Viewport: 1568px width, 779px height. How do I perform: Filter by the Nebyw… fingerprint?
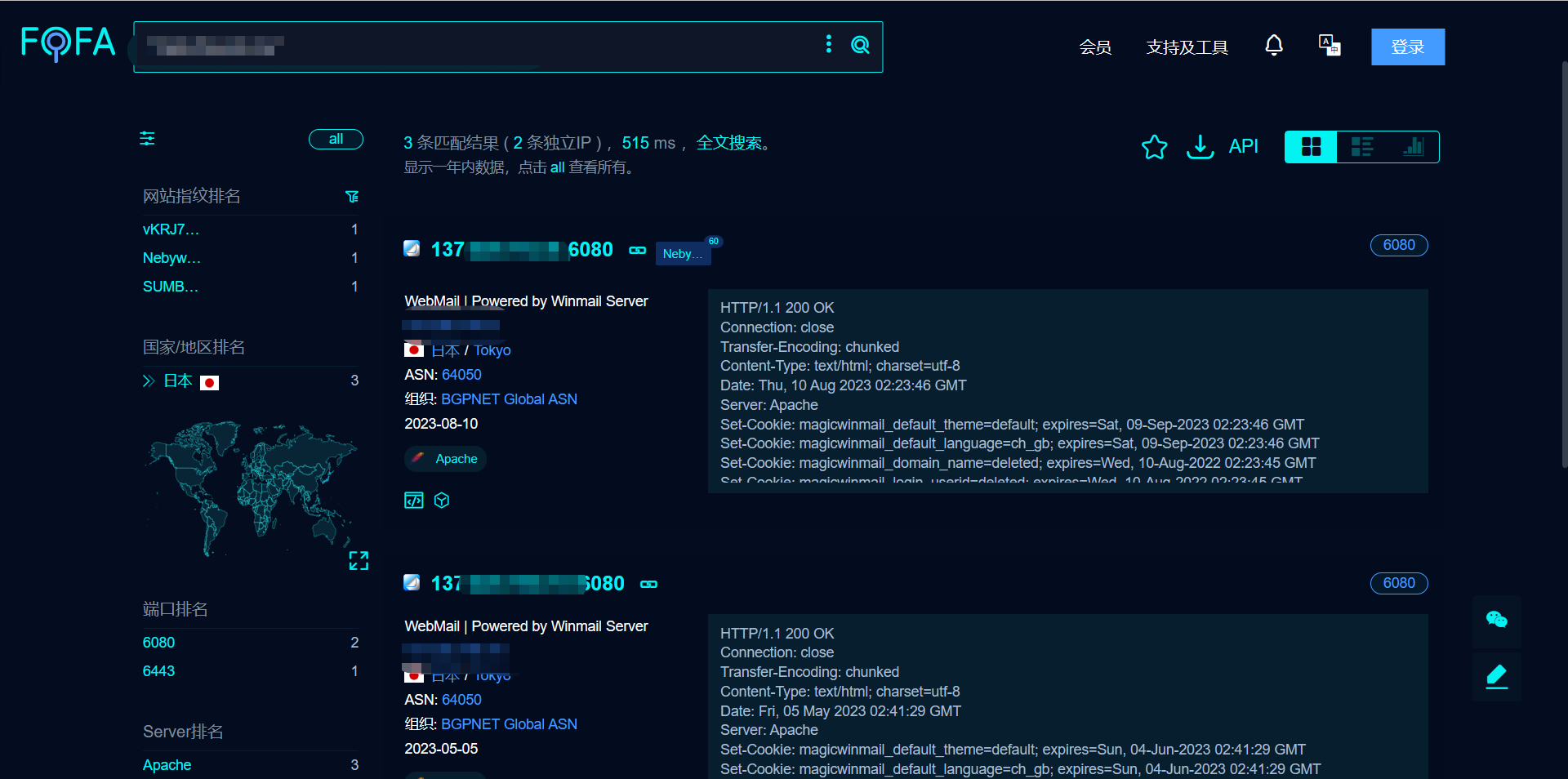[171, 258]
